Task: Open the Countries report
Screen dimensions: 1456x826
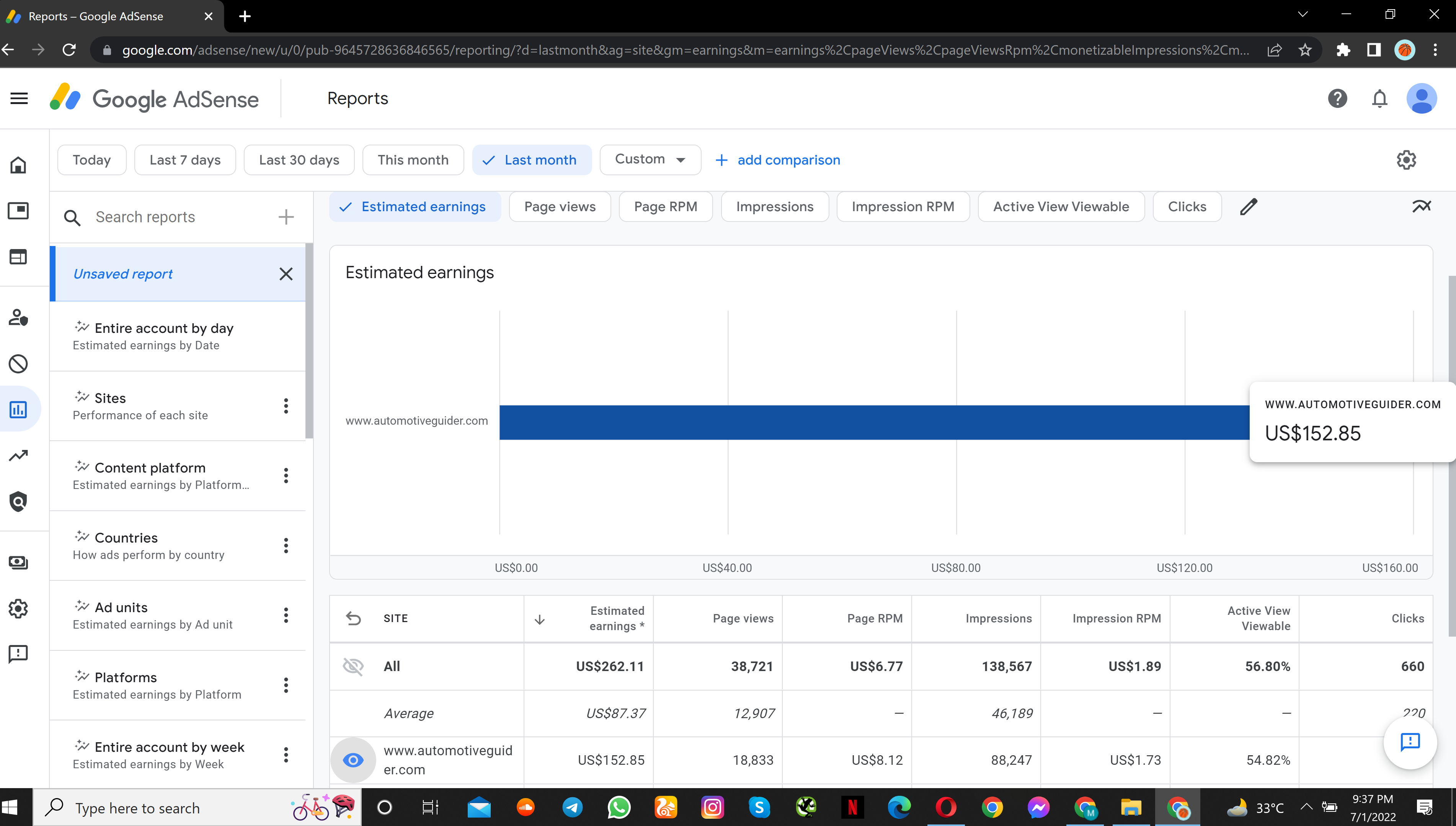Action: pyautogui.click(x=178, y=545)
